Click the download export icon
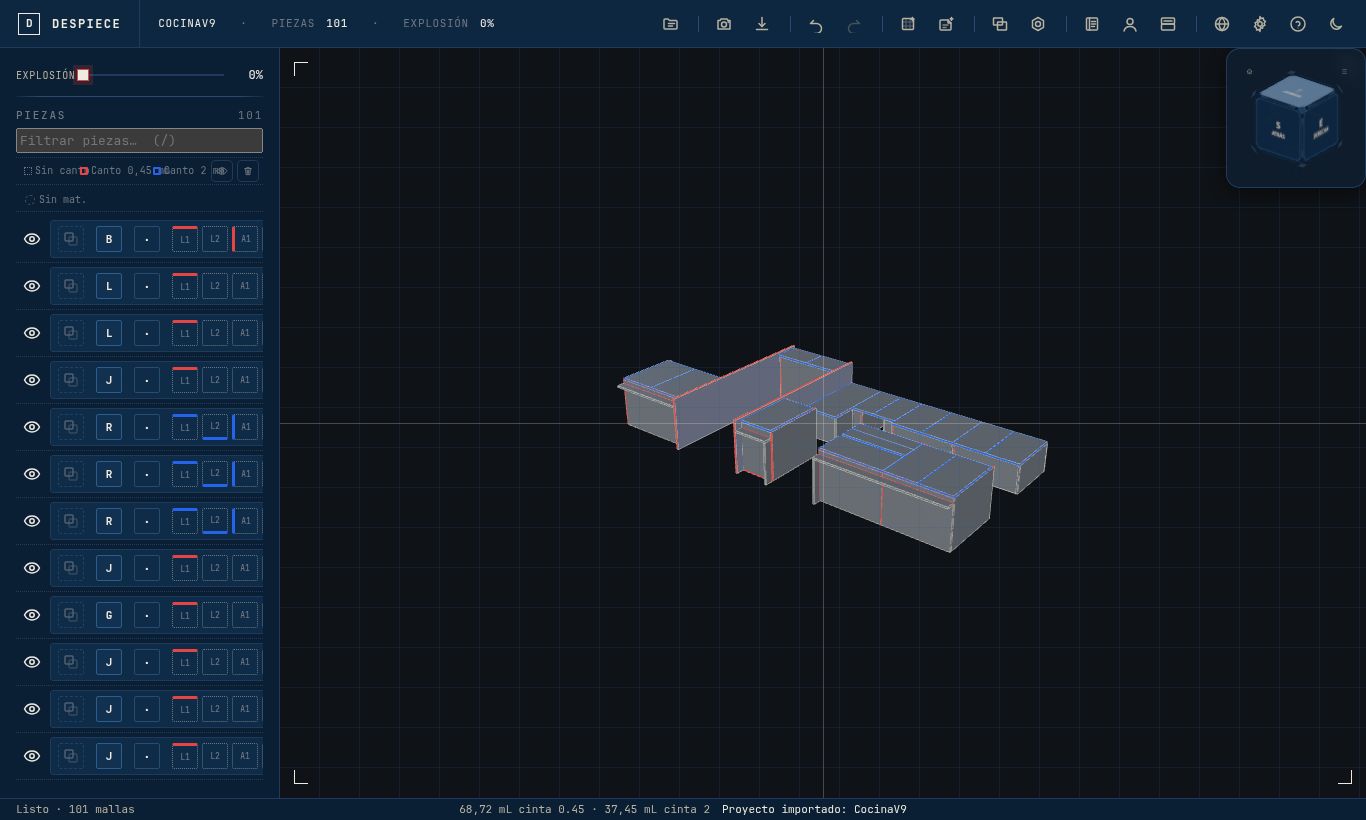Screen dimensions: 1366x820 coord(762,24)
